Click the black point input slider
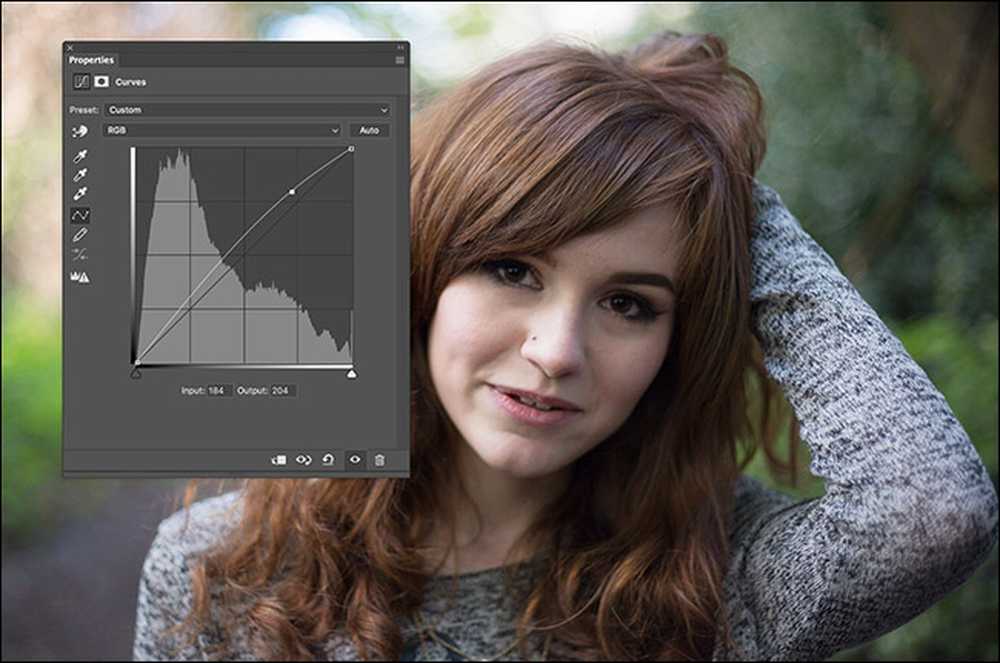This screenshot has width=1000, height=663. [136, 374]
